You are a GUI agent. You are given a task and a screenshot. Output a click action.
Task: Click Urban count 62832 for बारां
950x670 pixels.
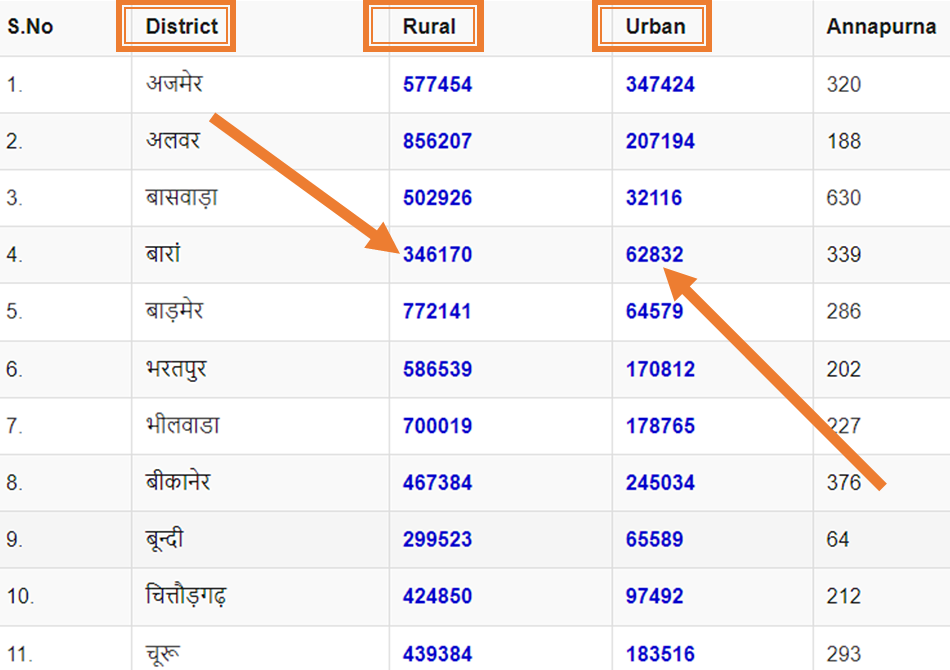click(x=654, y=254)
